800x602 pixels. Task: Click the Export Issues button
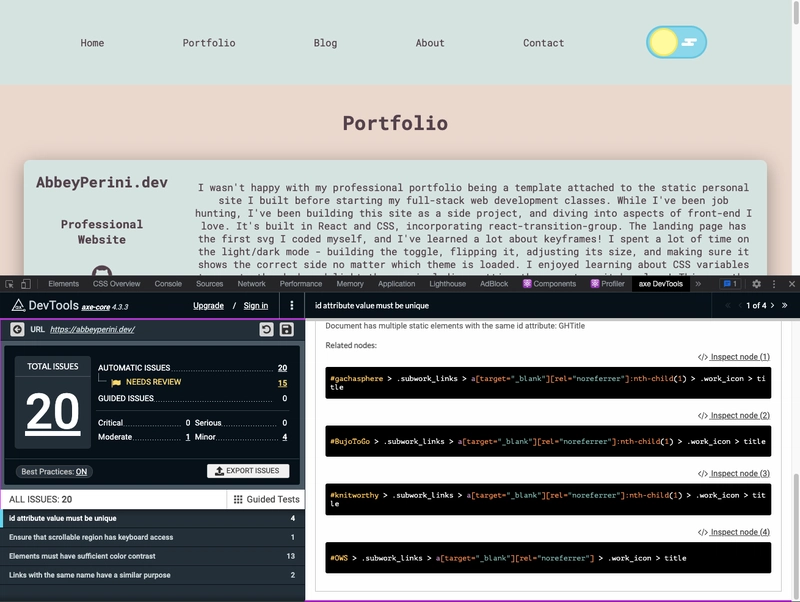(x=248, y=471)
